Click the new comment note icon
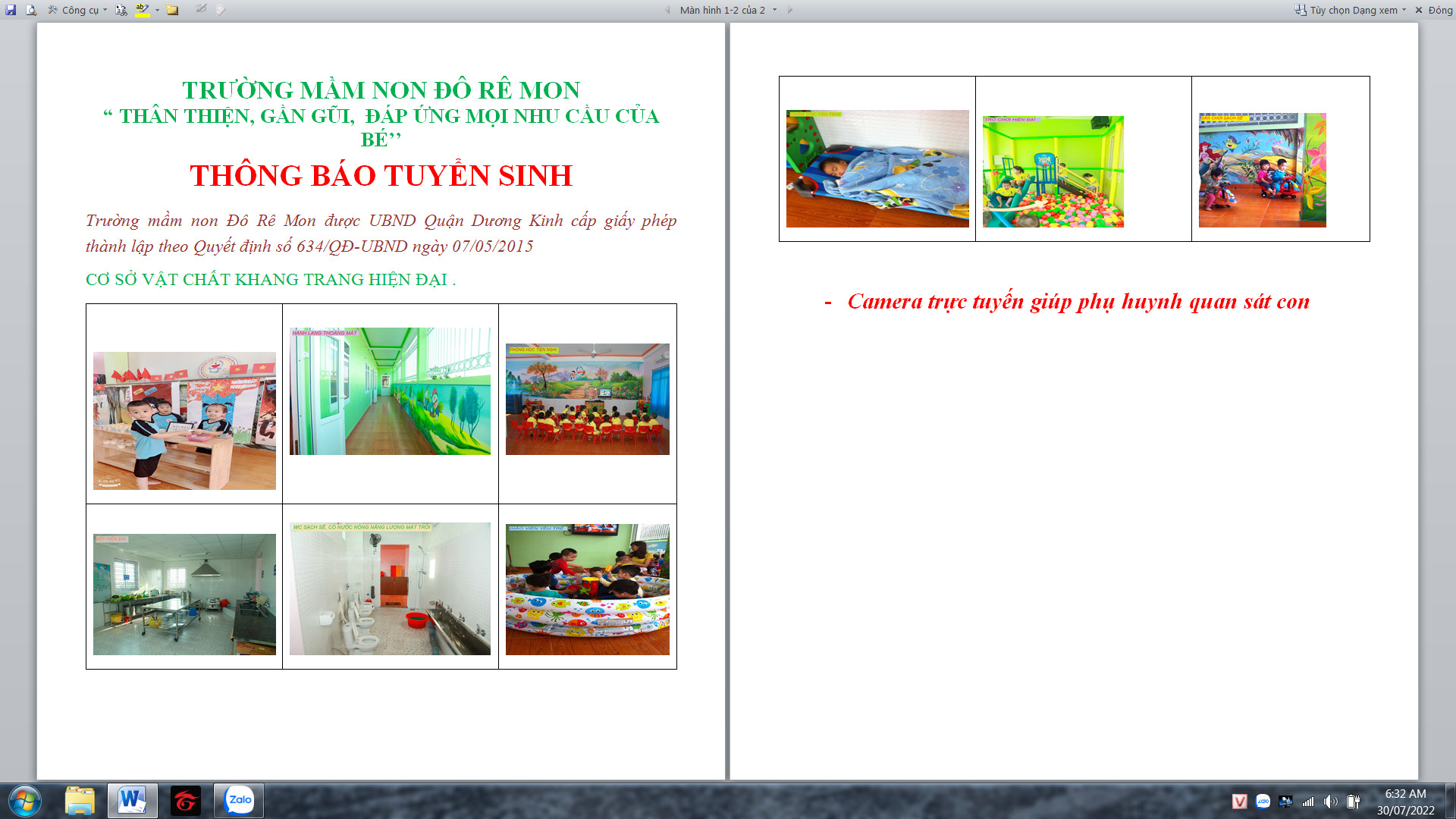 point(172,10)
